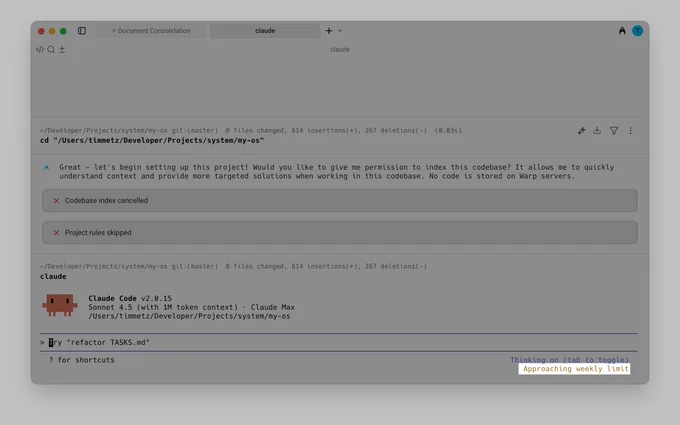Click the download icon on the cd block
Viewport: 680px width, 425px height.
pyautogui.click(x=597, y=131)
